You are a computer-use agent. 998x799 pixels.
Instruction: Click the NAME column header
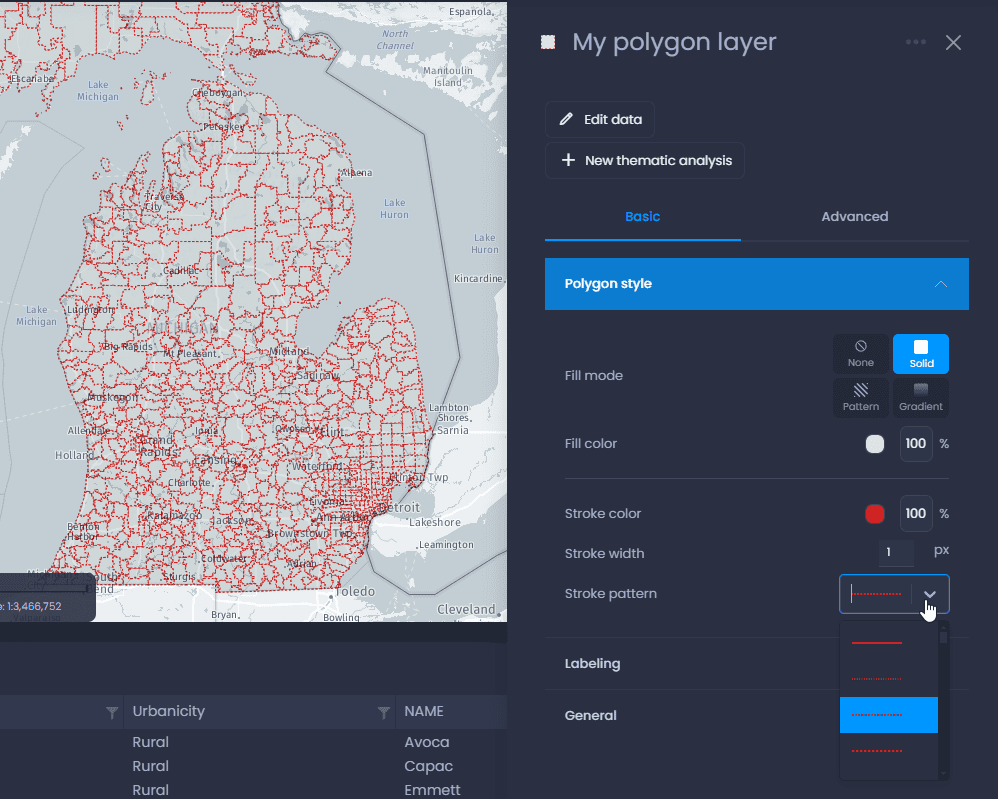(x=424, y=711)
